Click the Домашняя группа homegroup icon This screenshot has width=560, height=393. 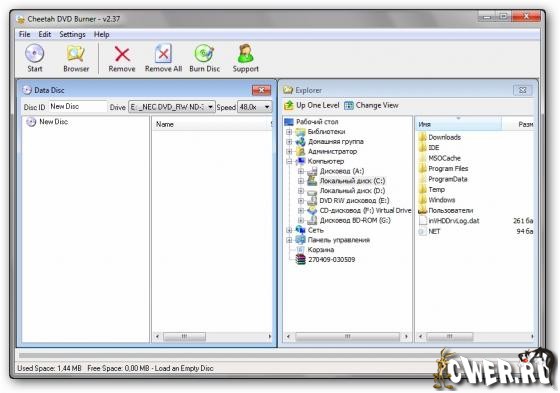click(300, 141)
